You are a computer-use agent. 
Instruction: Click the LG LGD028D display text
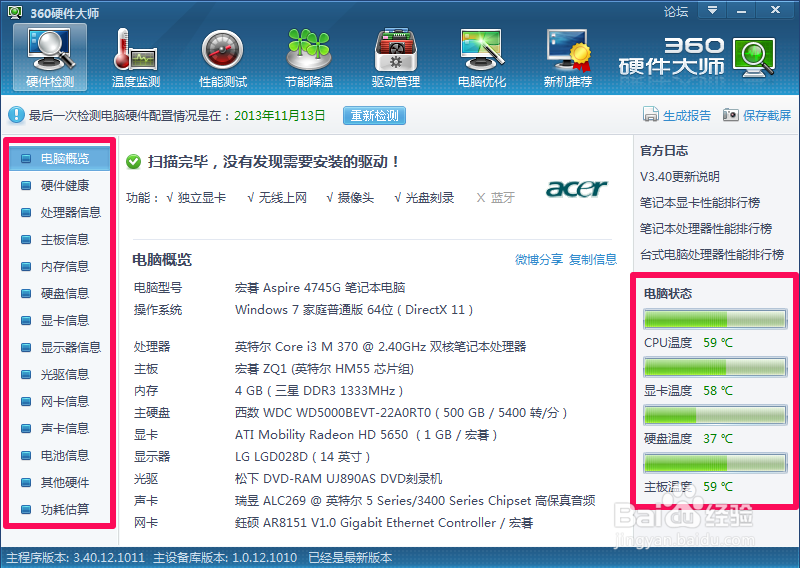click(x=303, y=457)
